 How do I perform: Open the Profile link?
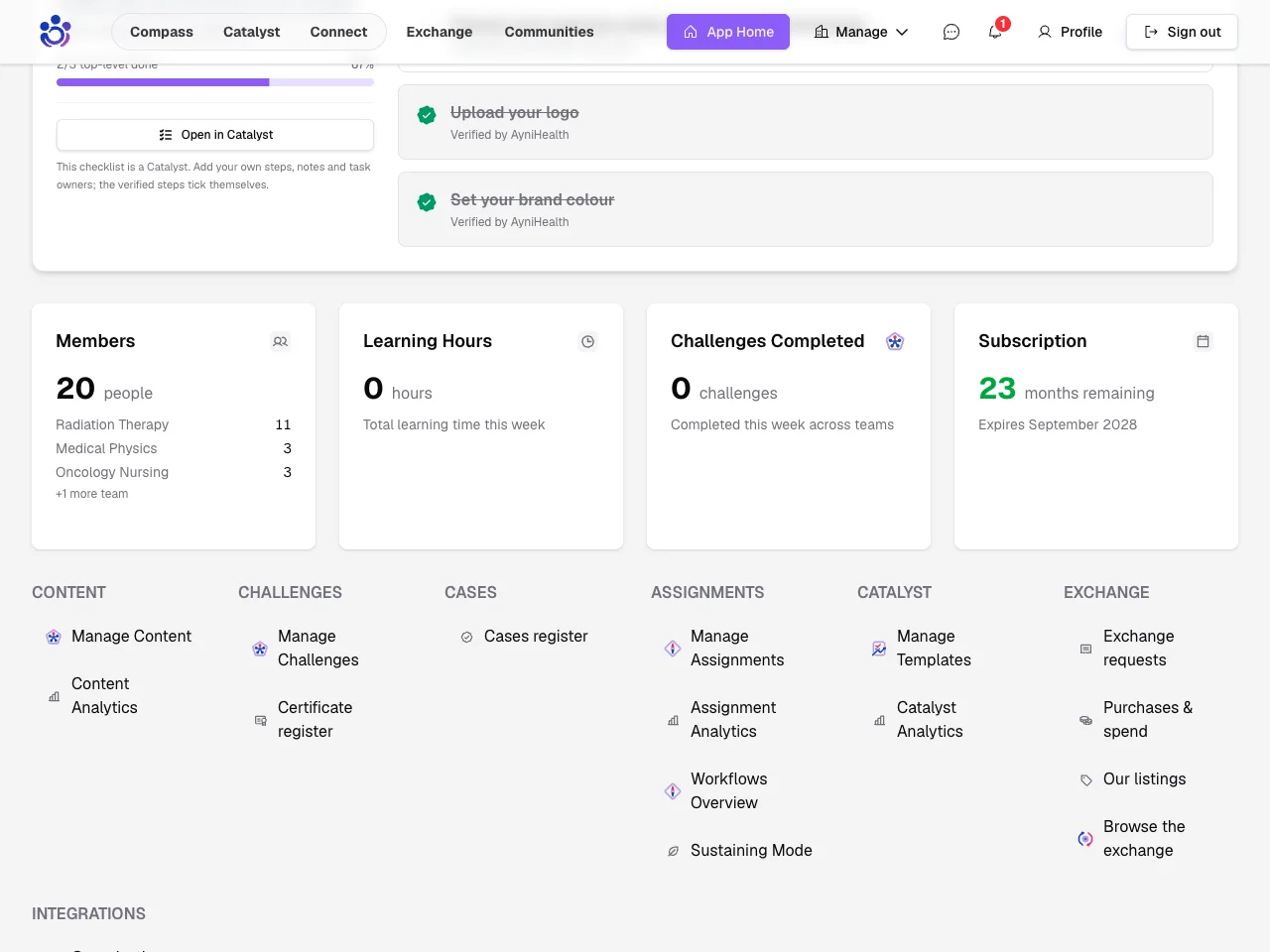1070,32
